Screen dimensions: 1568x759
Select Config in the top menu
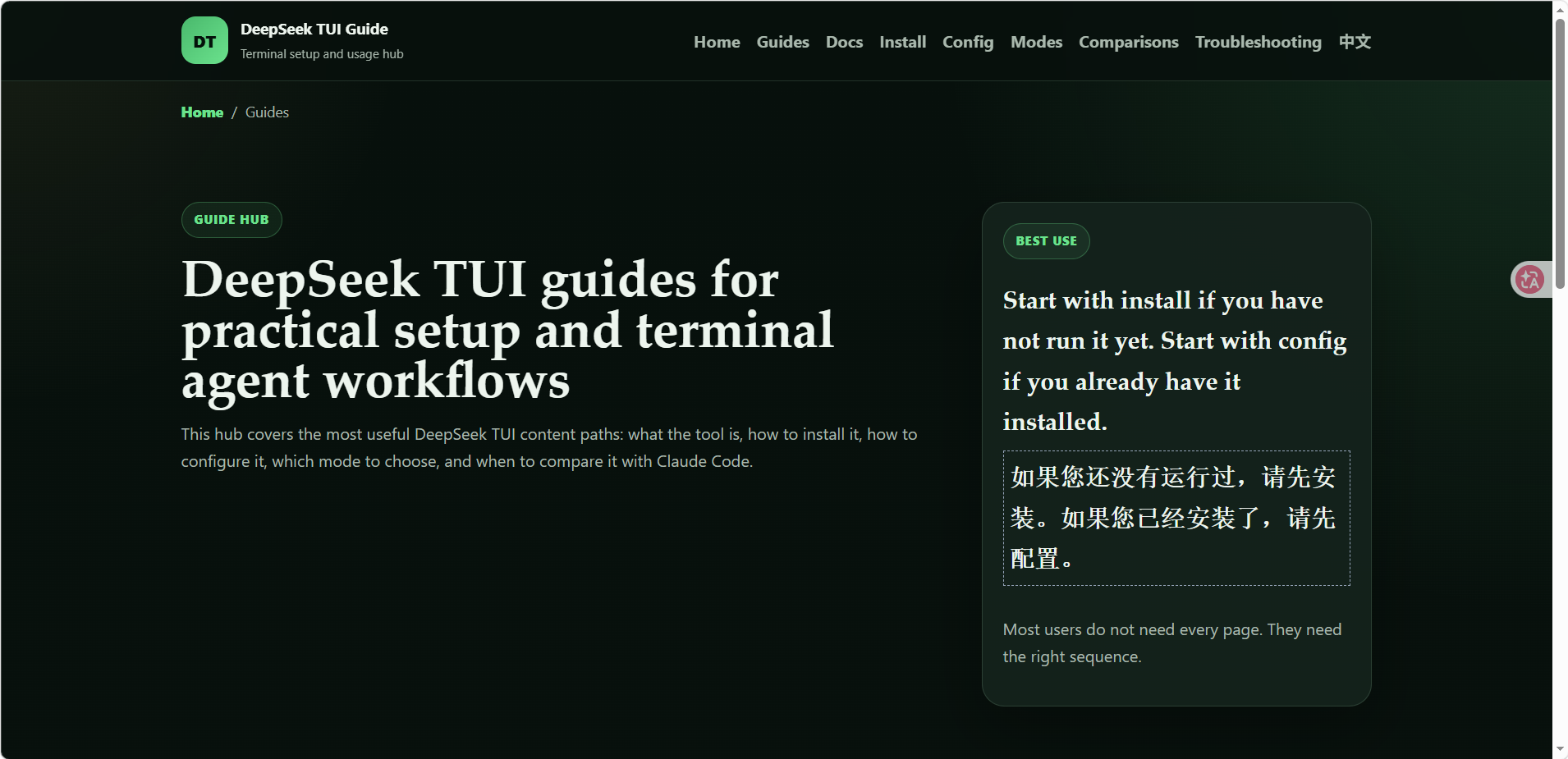[x=968, y=42]
